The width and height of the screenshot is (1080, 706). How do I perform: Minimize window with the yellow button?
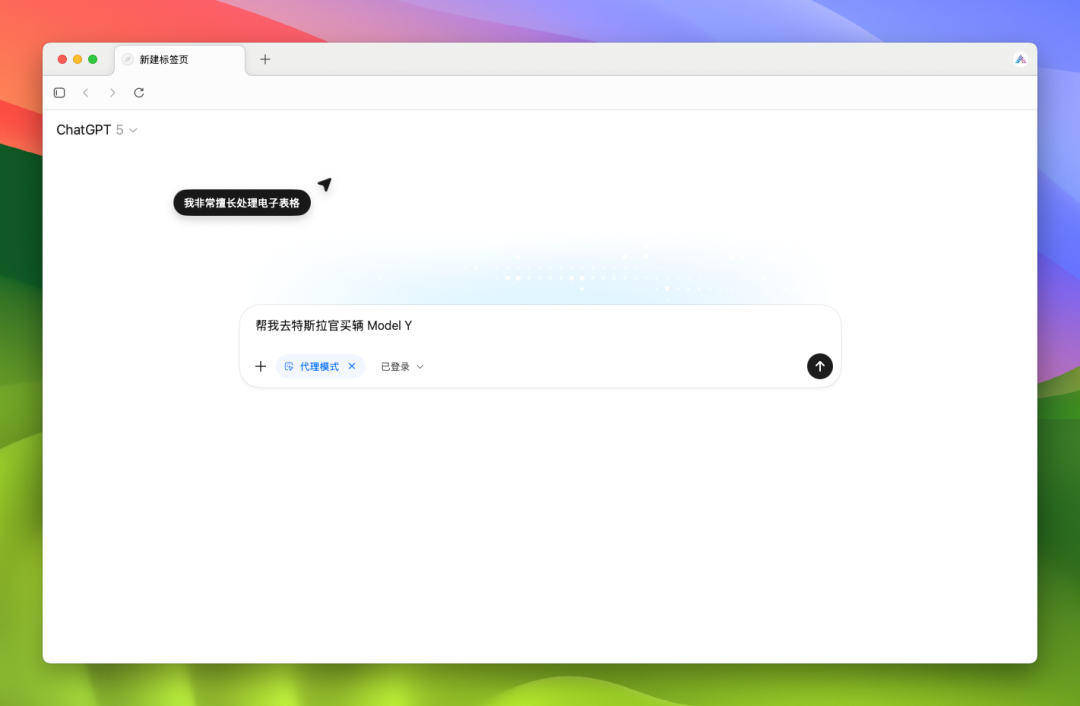(78, 59)
